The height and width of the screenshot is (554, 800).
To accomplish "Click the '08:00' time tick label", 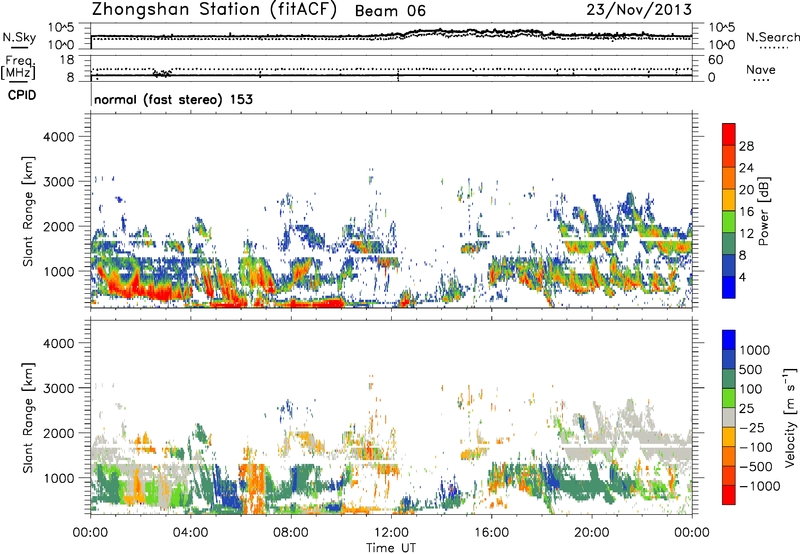I will 291,533.
